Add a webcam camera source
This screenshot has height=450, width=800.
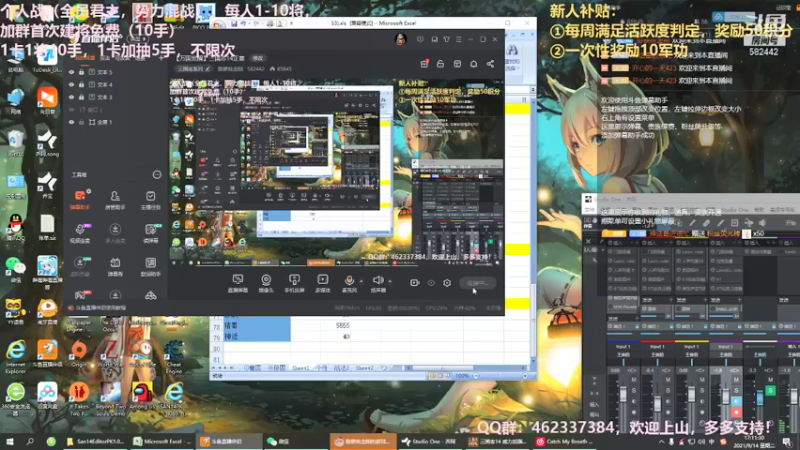tap(266, 283)
